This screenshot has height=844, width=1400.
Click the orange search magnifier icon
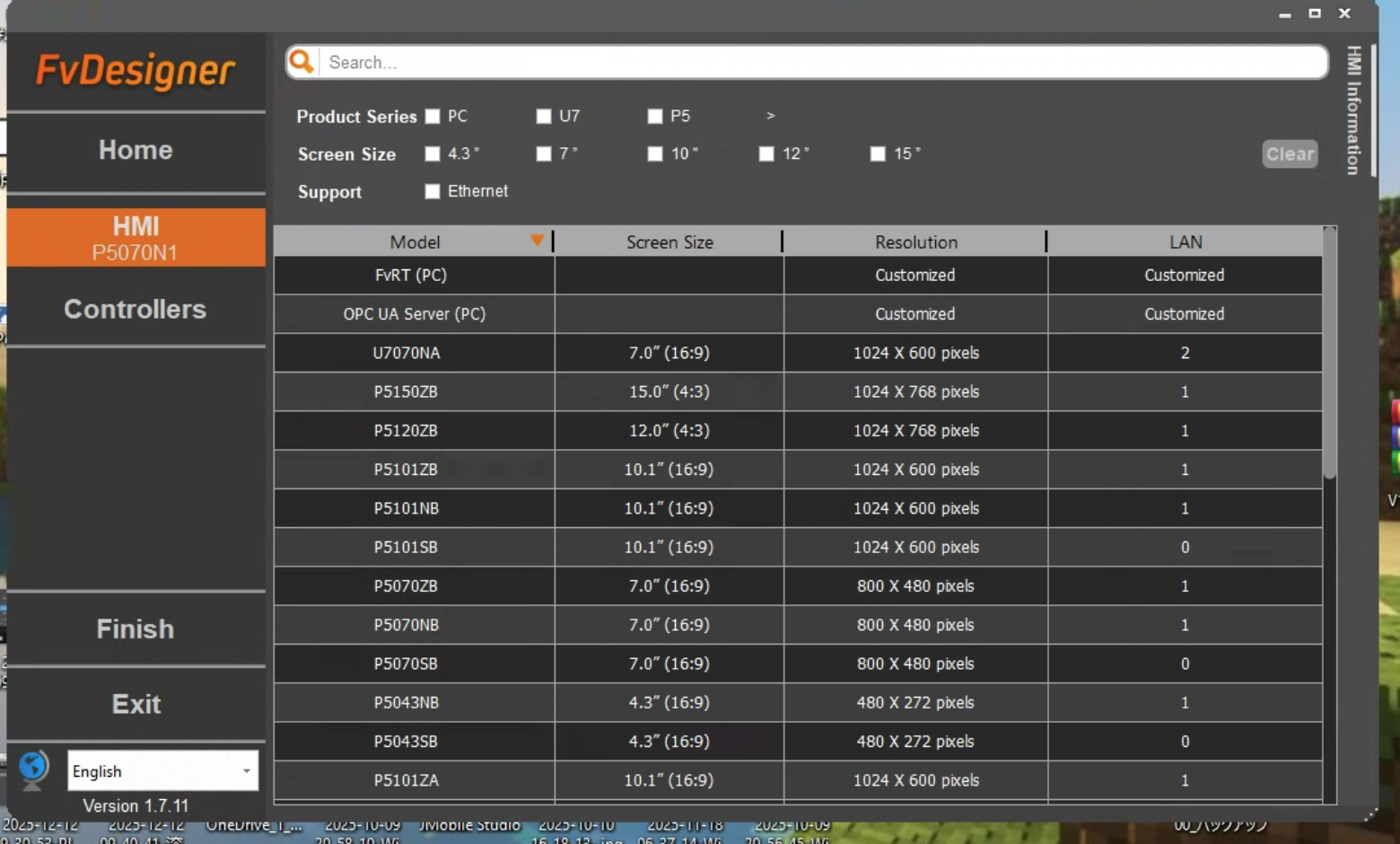pyautogui.click(x=302, y=62)
